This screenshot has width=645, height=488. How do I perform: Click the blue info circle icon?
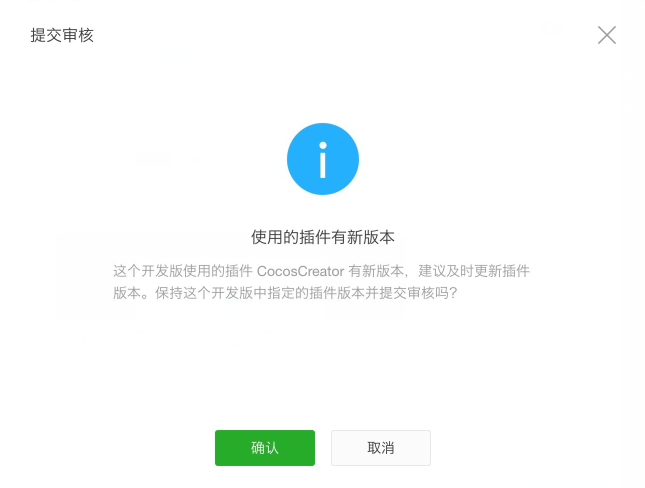323,159
